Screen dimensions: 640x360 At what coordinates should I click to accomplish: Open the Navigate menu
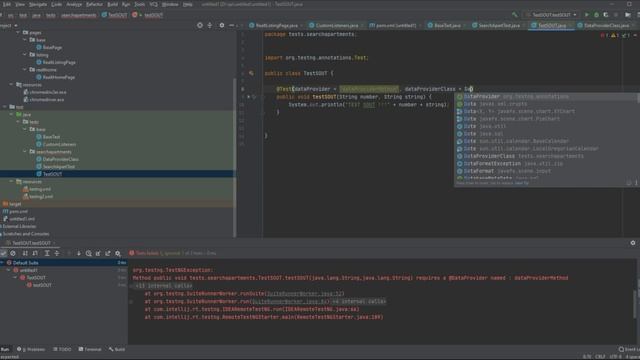pyautogui.click(x=38, y=4)
